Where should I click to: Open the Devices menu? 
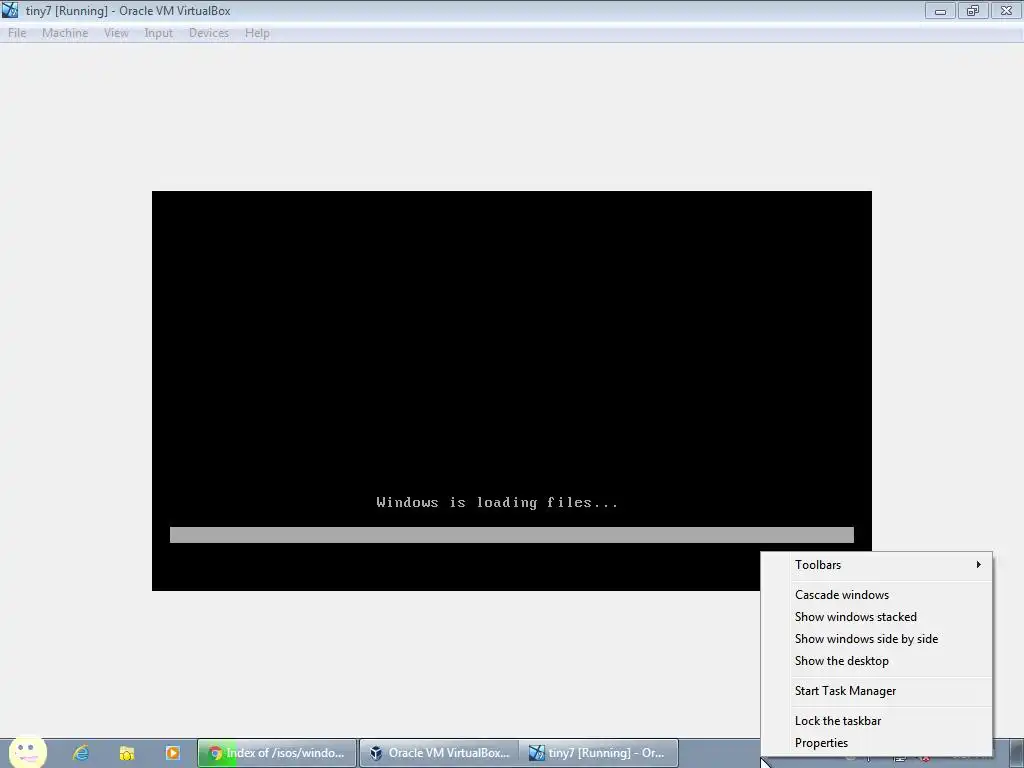tap(208, 33)
